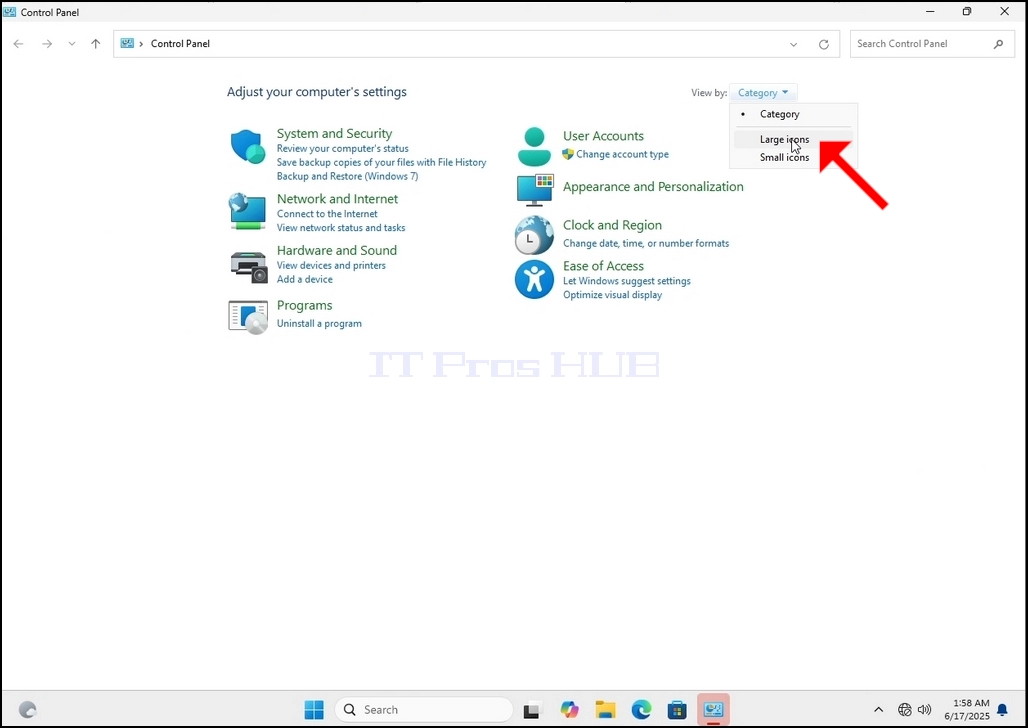Screen dimensions: 1028x728
Task: Show hidden system tray icons
Action: [x=879, y=710]
